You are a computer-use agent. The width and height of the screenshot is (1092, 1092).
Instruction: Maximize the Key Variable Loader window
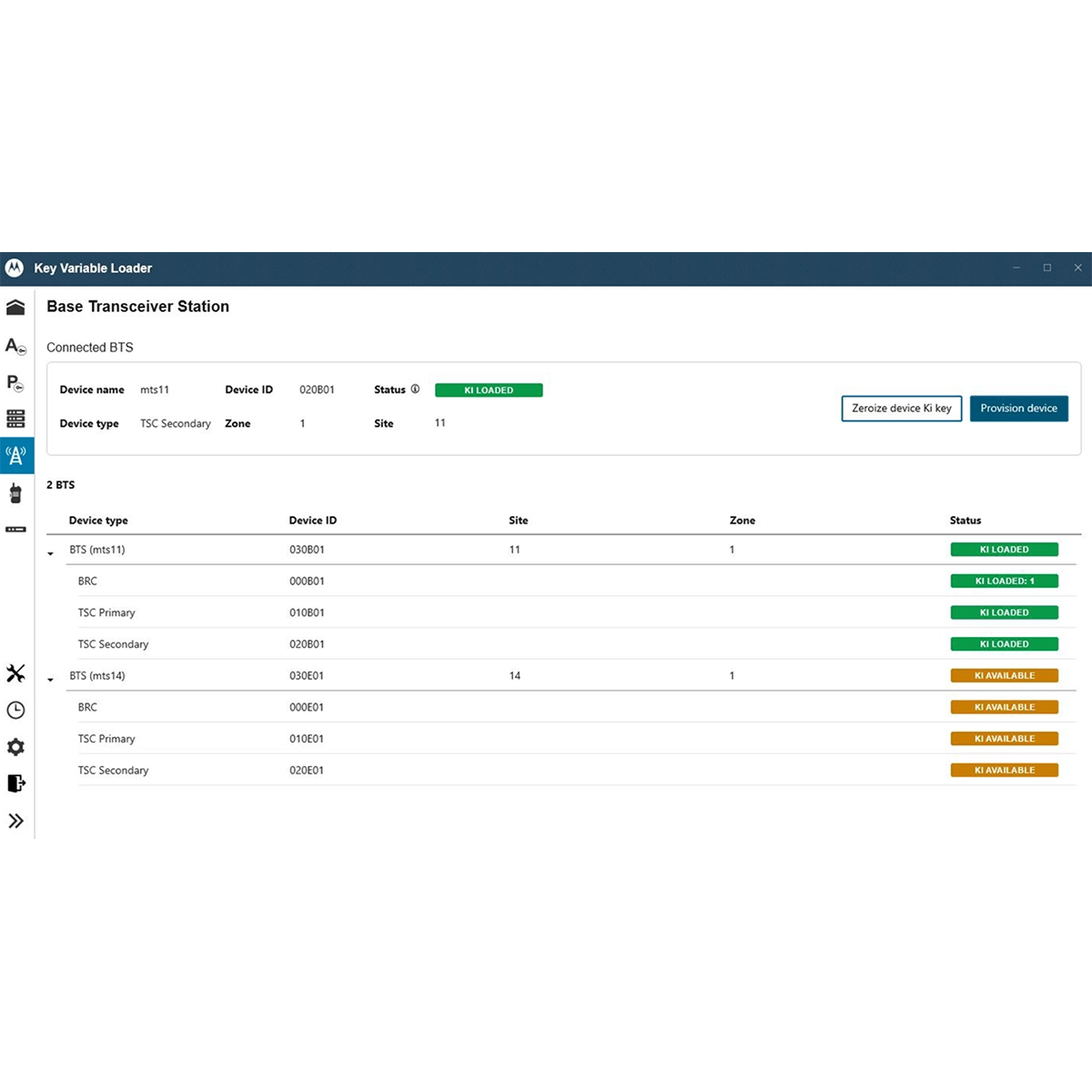(x=1047, y=268)
